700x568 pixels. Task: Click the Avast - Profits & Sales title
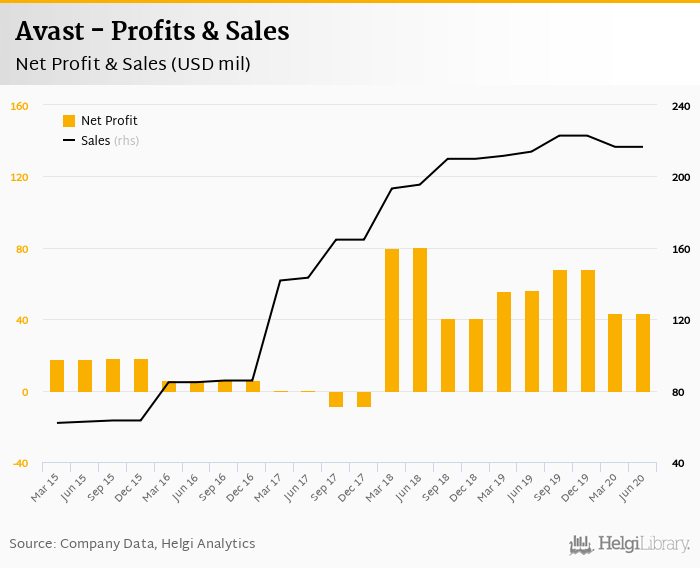coord(153,31)
